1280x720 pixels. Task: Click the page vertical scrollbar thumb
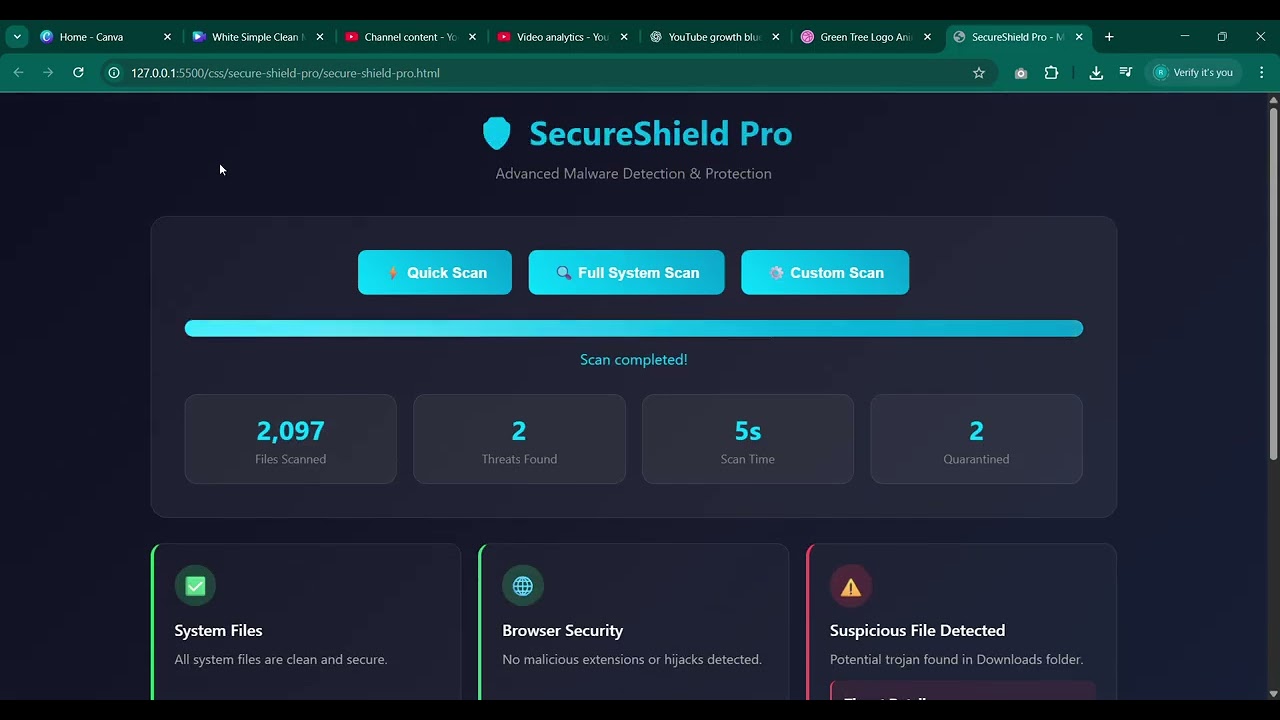pyautogui.click(x=1273, y=283)
